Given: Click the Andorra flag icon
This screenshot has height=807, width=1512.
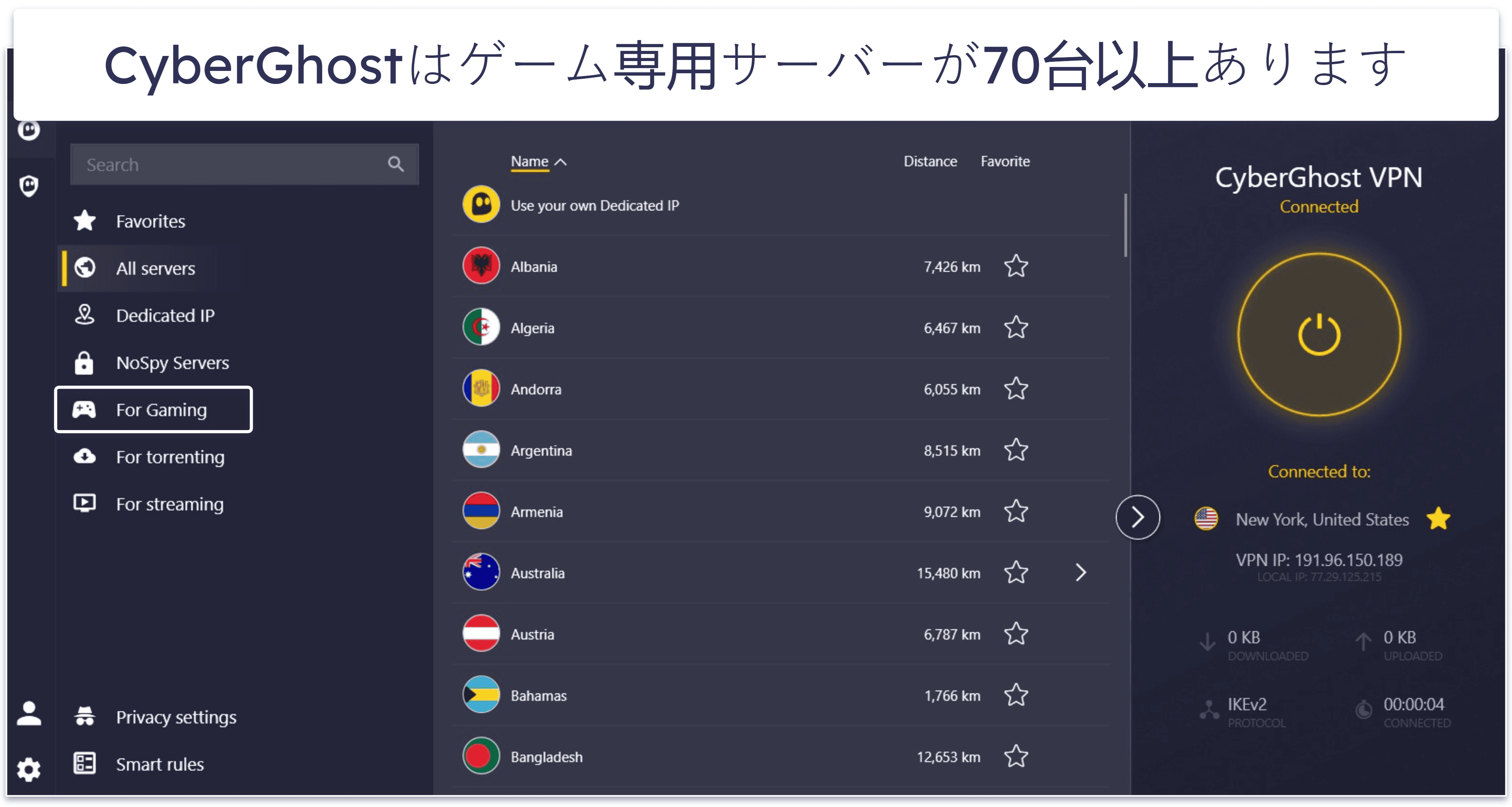Looking at the screenshot, I should pyautogui.click(x=481, y=389).
